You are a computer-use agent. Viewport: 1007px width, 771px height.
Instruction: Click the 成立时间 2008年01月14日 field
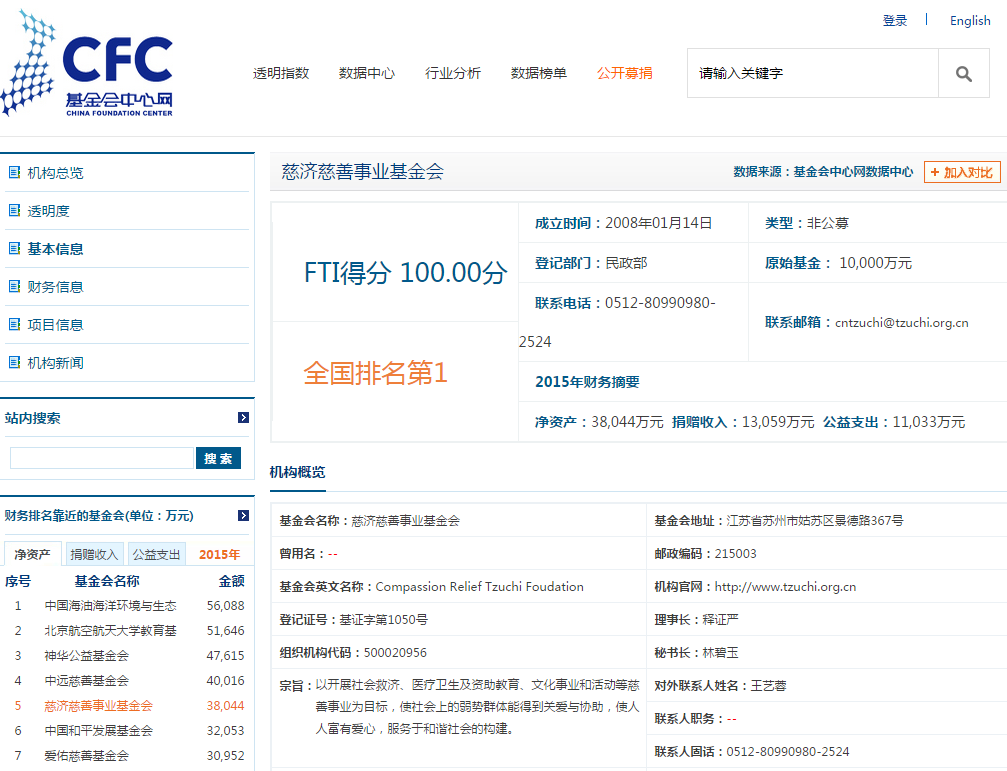tap(624, 223)
